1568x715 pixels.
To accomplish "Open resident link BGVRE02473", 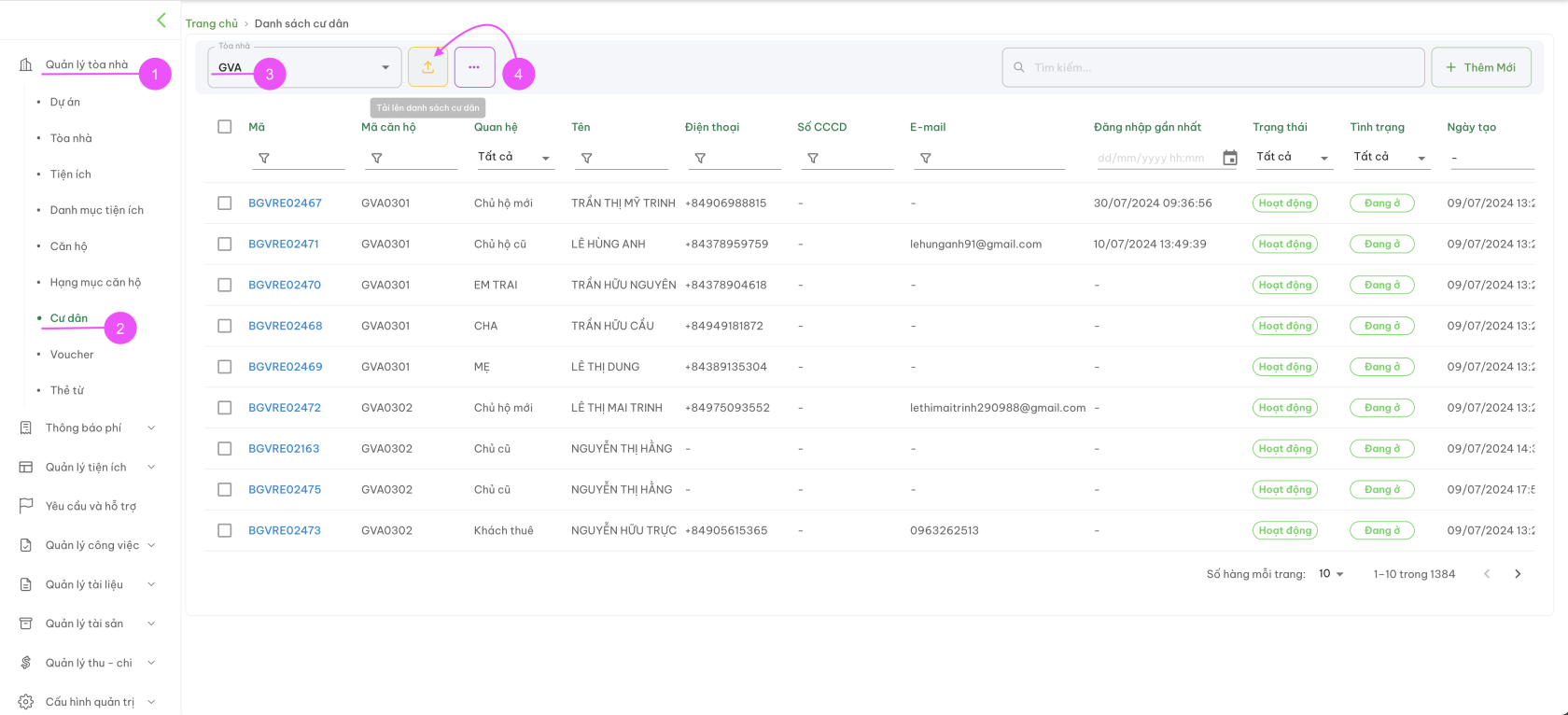I will coord(285,530).
